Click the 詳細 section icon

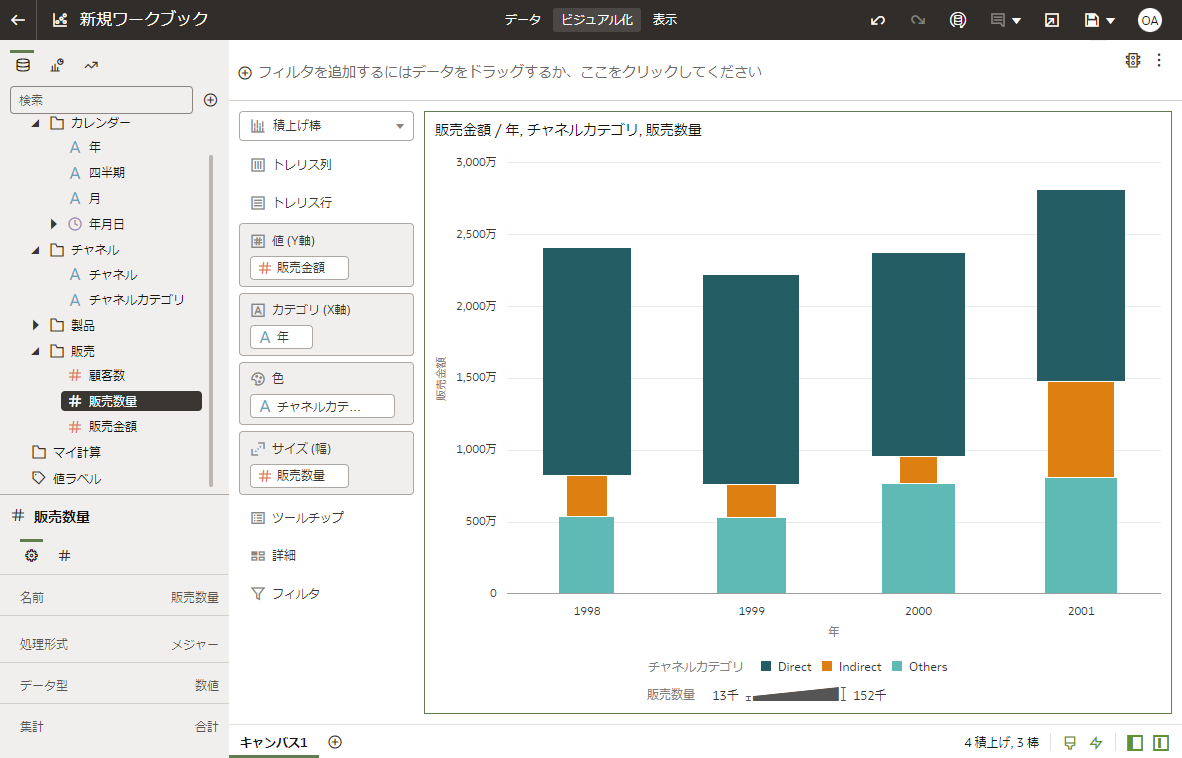tap(258, 555)
